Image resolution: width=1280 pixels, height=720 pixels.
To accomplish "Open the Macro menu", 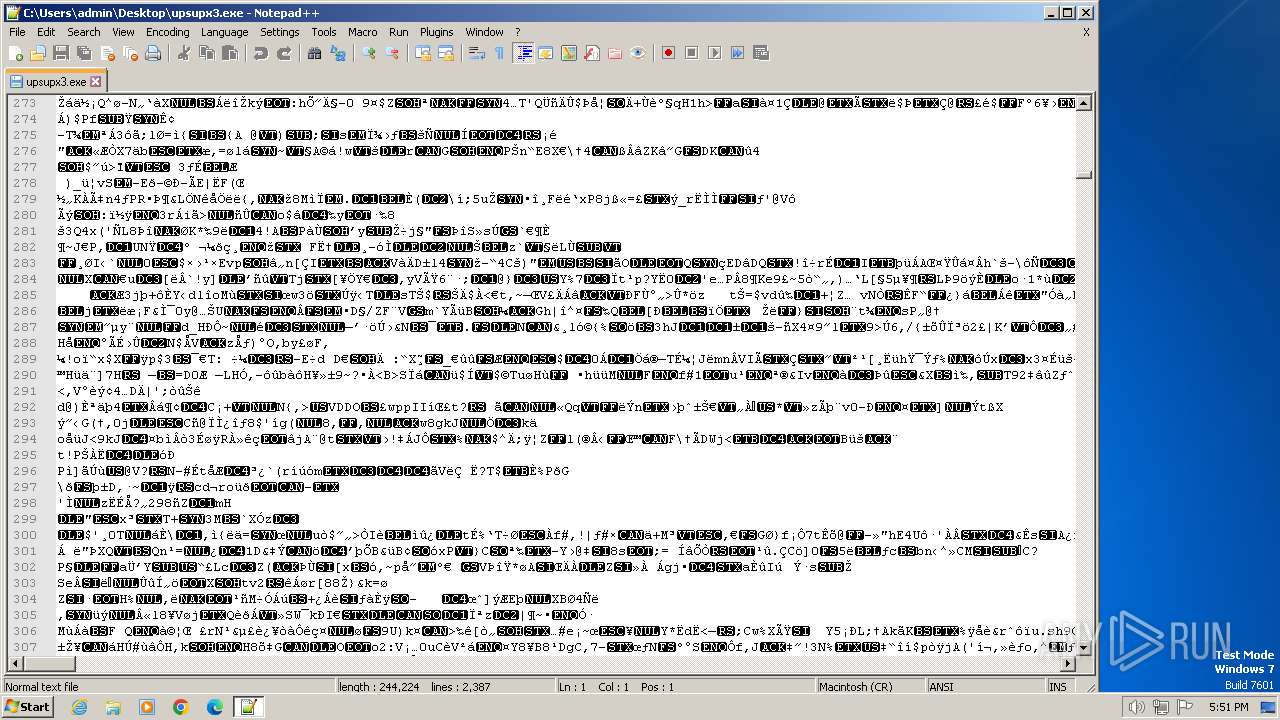I will (362, 32).
